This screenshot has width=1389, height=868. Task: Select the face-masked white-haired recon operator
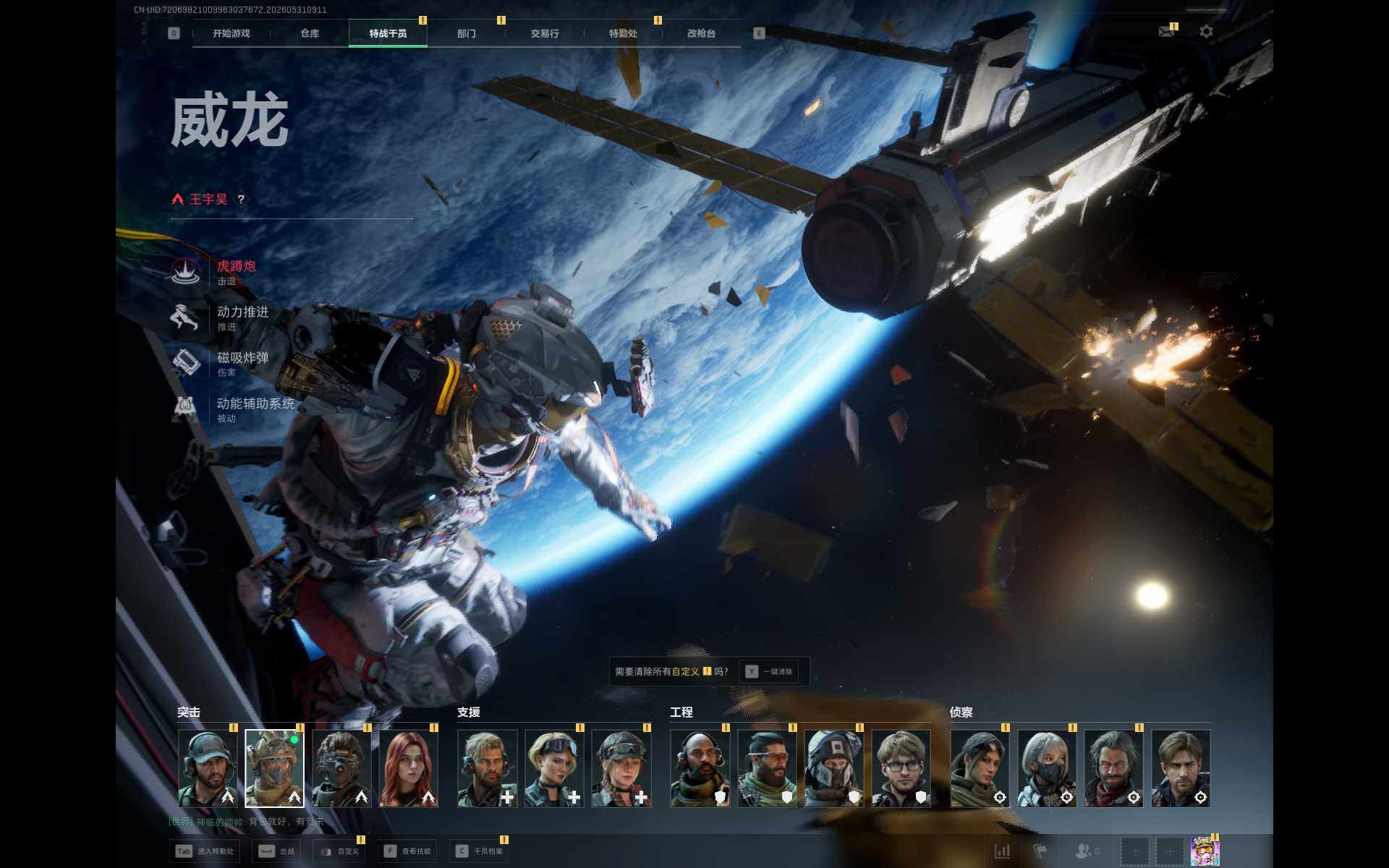[1047, 768]
